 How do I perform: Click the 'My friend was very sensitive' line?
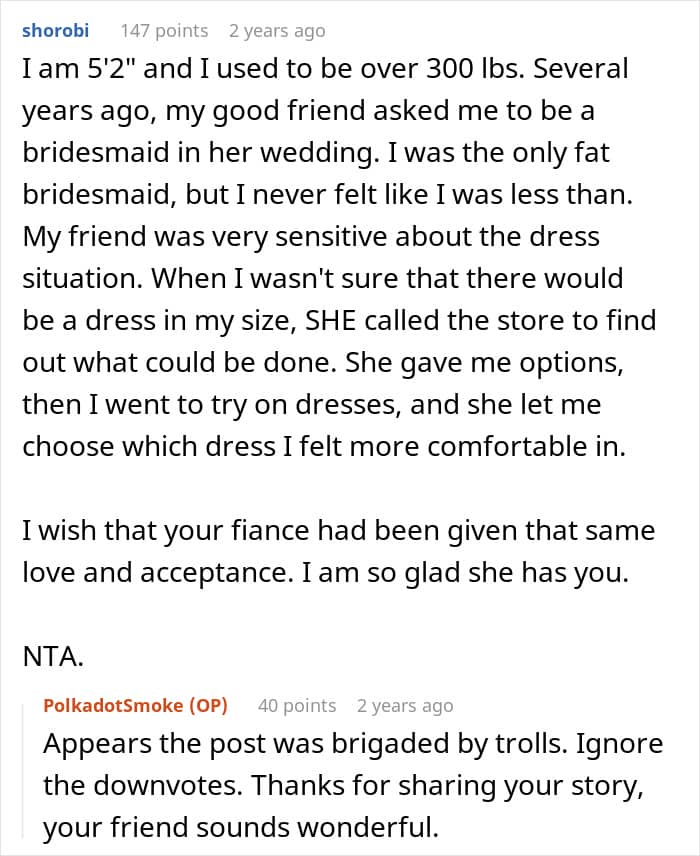[x=311, y=236]
